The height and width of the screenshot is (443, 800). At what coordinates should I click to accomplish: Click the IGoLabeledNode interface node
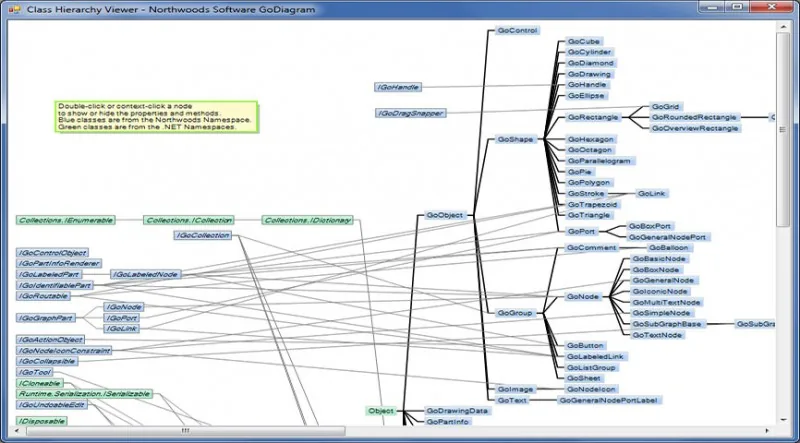pos(146,275)
